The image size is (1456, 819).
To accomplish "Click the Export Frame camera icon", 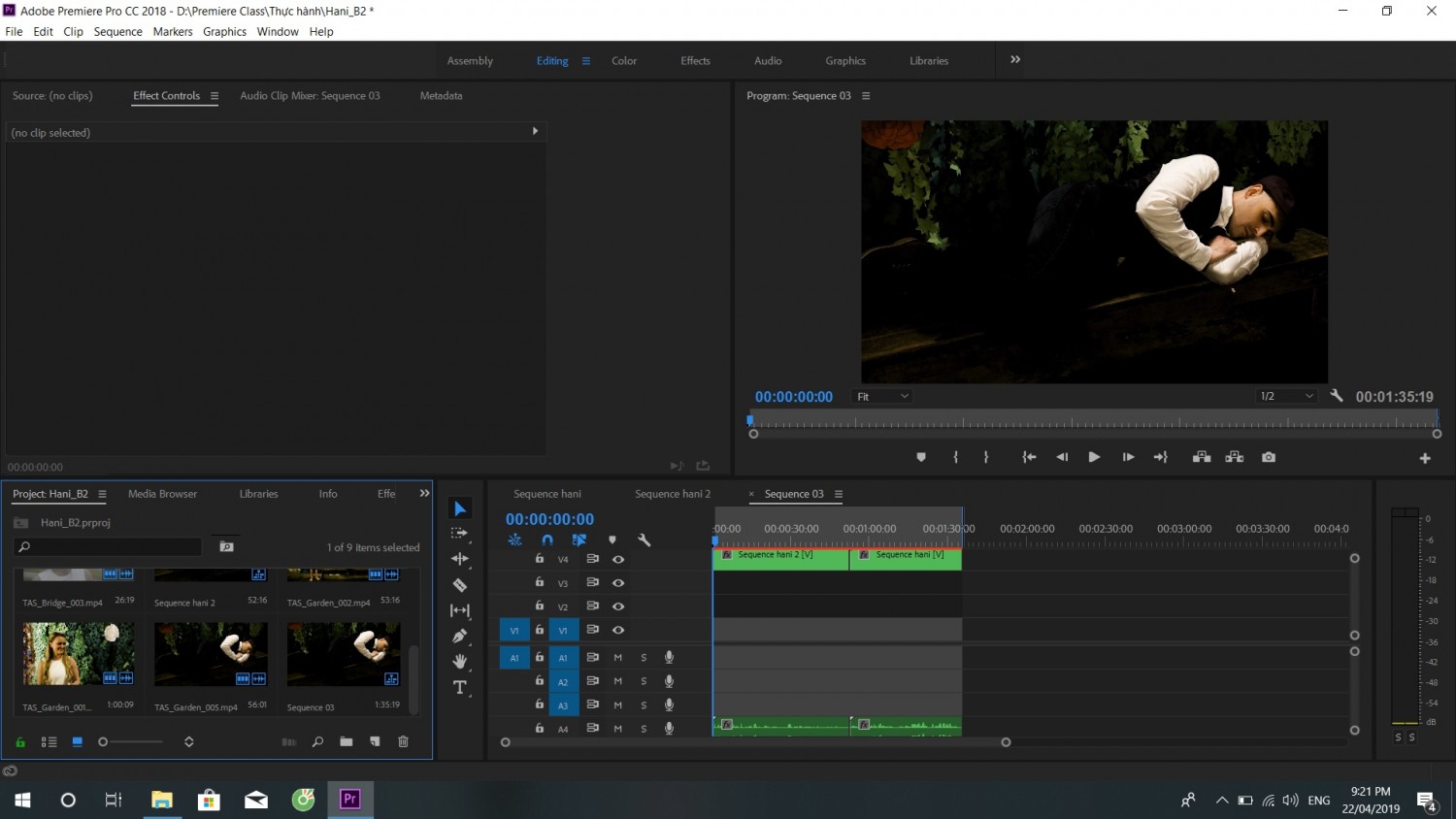I will 1269,457.
